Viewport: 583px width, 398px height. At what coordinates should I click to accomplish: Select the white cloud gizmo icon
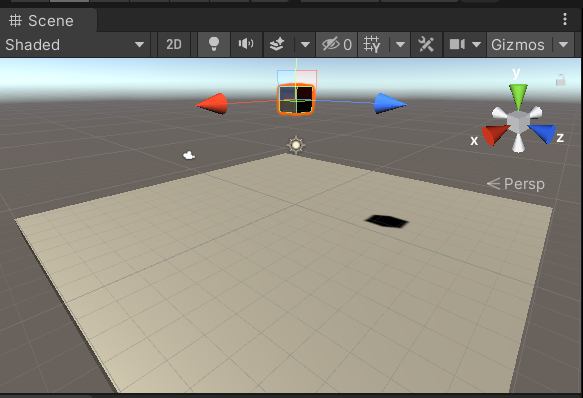click(x=189, y=155)
